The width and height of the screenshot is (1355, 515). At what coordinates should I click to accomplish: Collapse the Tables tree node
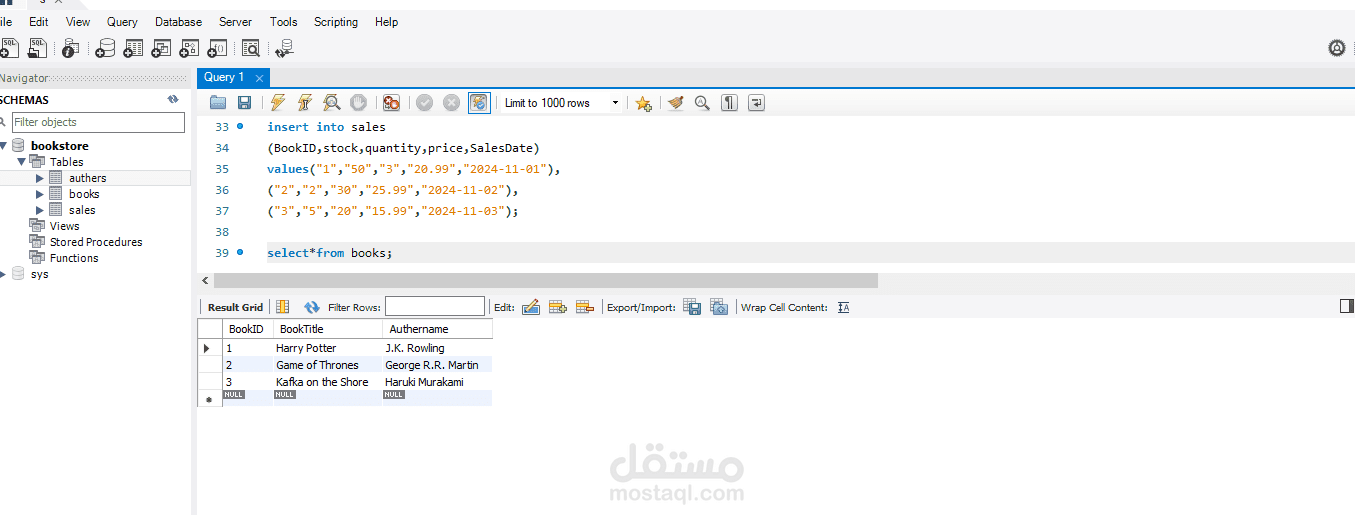(20, 162)
